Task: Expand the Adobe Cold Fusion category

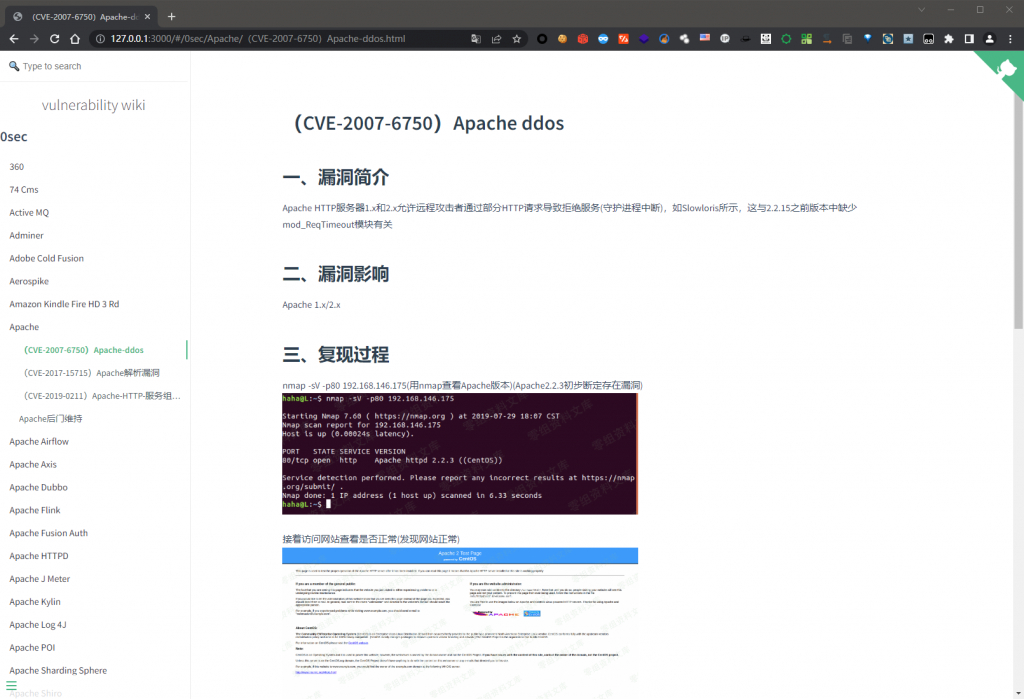Action: tap(46, 258)
